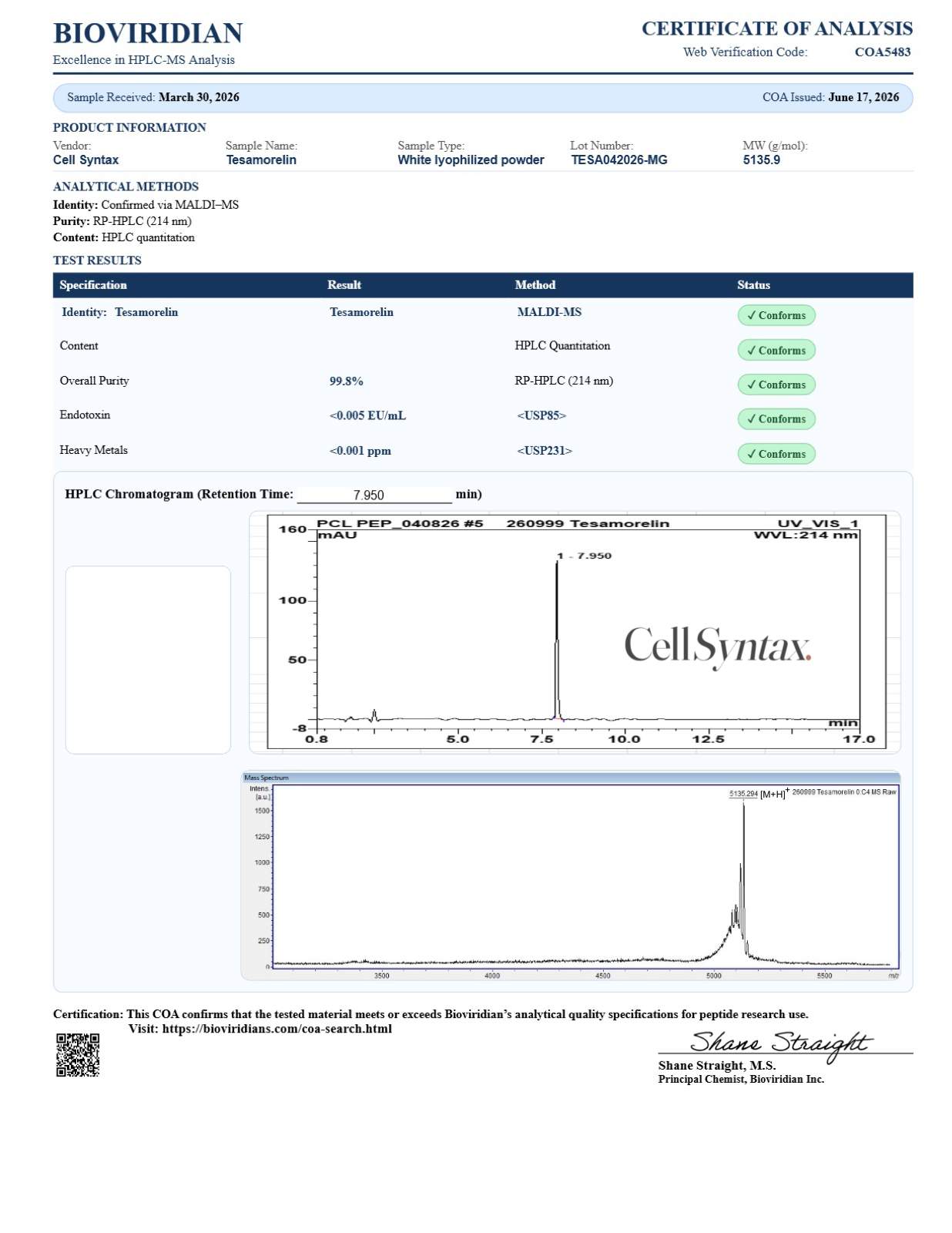Viewport: 952px width, 1233px height.
Task: Click peak label 1 - 7.950 on chromatogram
Action: (584, 556)
